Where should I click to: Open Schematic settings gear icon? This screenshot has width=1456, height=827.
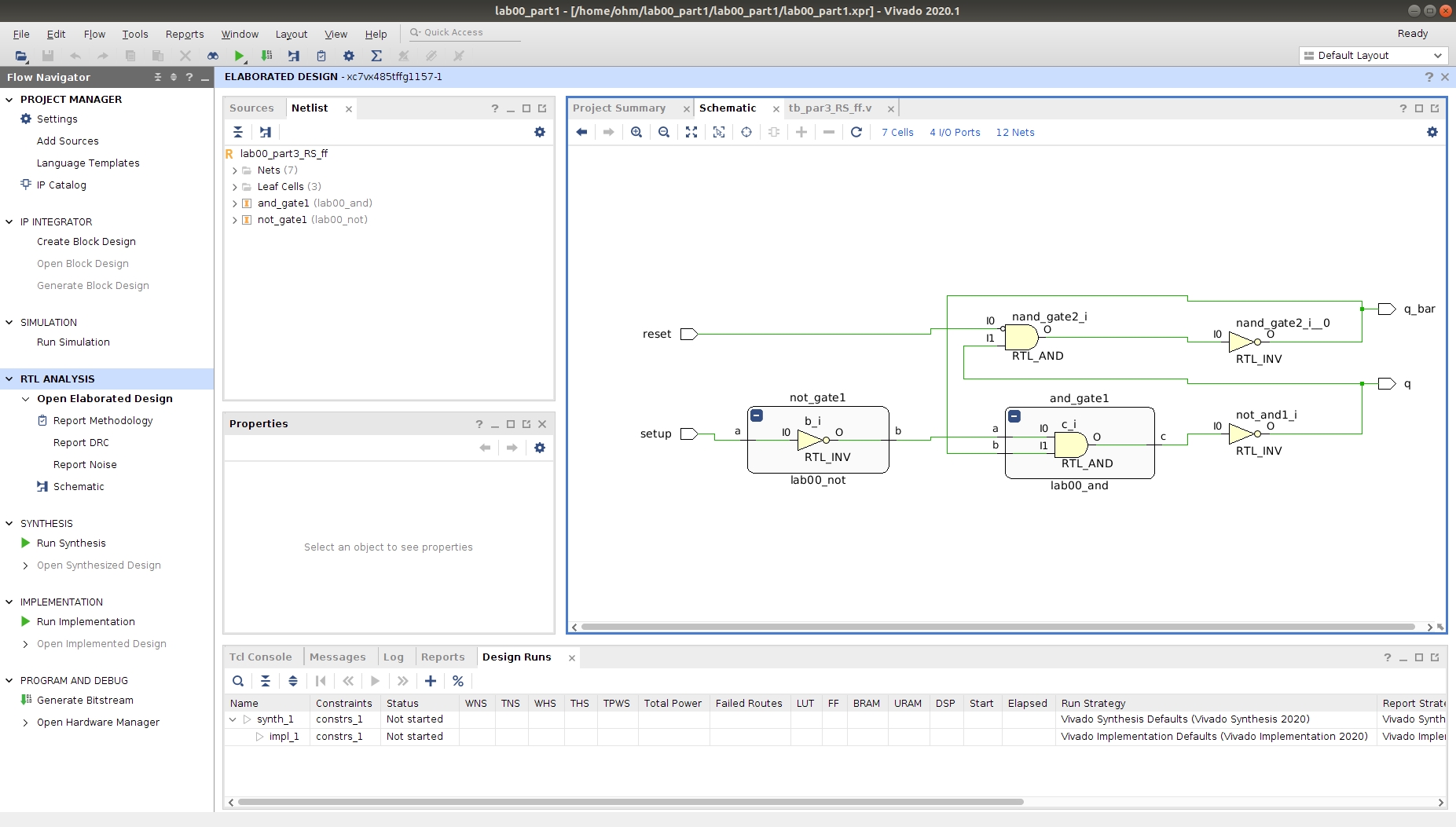pos(1432,132)
